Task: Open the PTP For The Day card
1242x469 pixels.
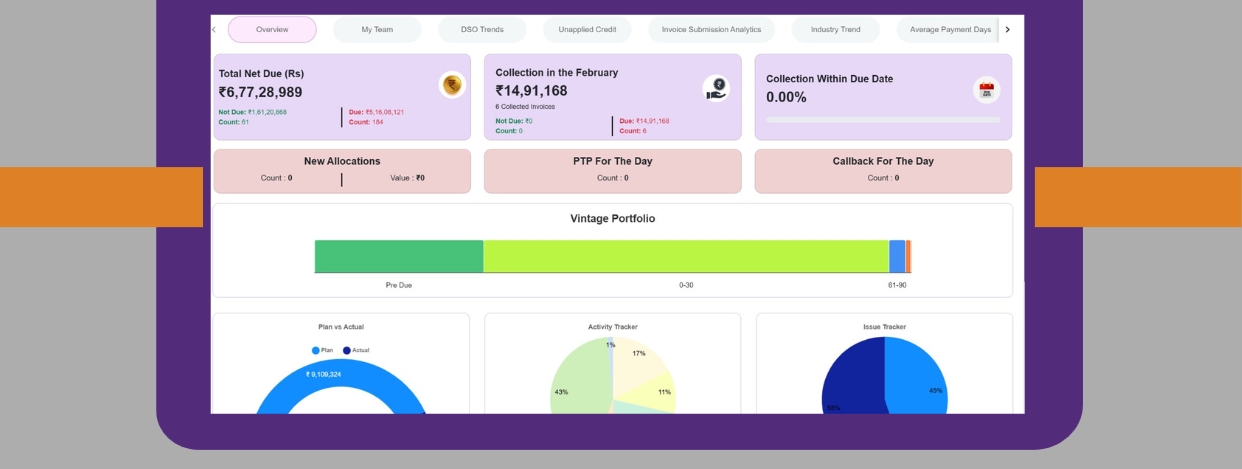Action: [x=613, y=171]
